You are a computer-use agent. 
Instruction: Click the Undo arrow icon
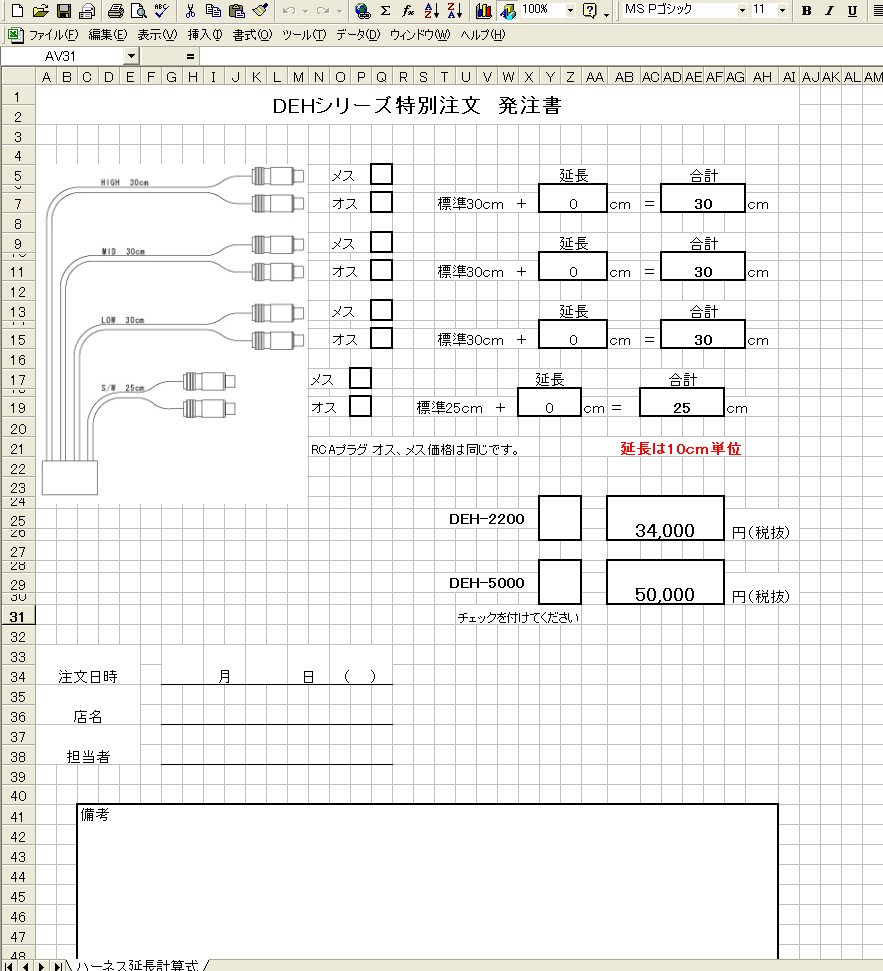(289, 10)
